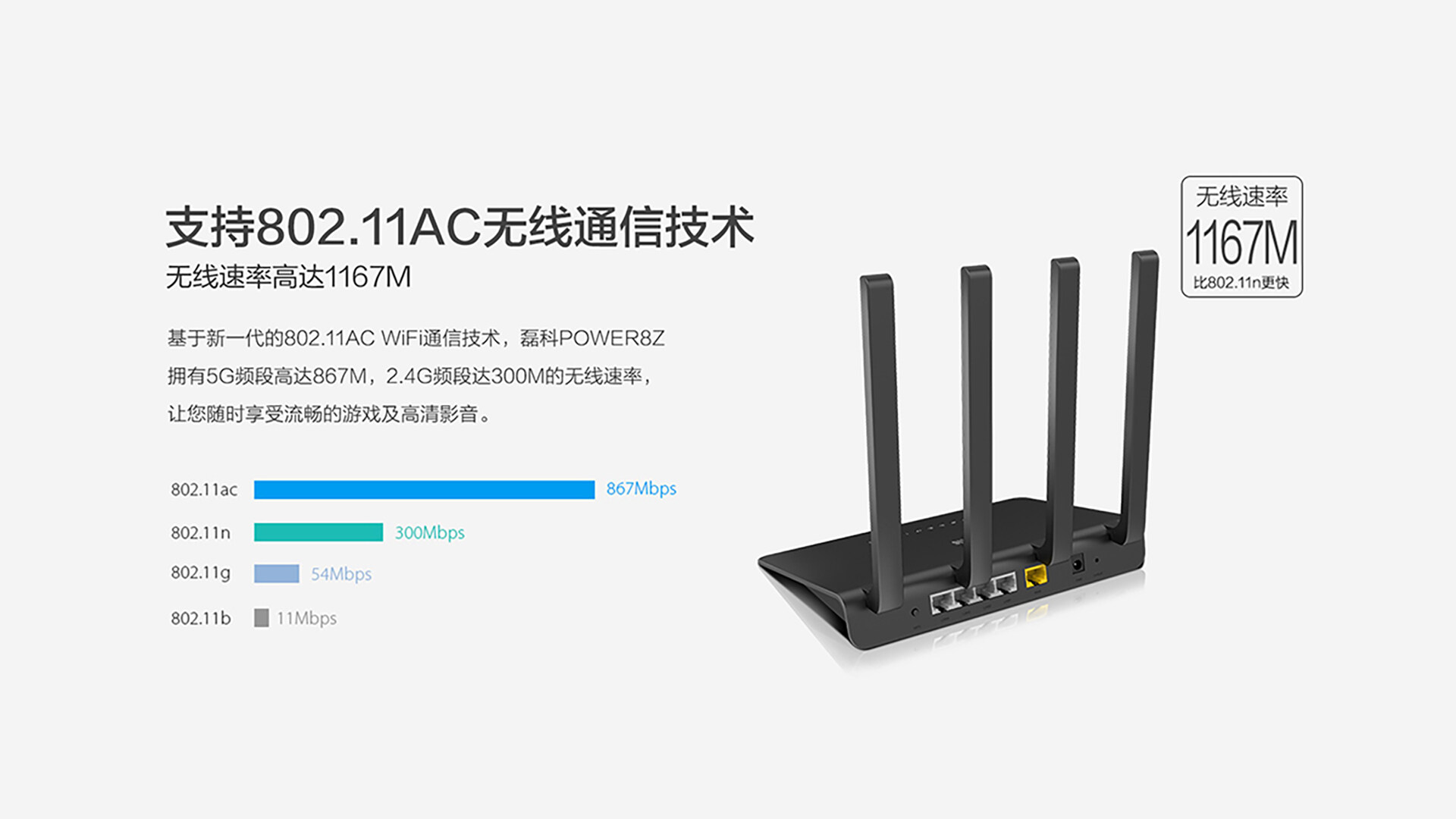
Task: Click the 54Mbps label
Action: (x=341, y=574)
